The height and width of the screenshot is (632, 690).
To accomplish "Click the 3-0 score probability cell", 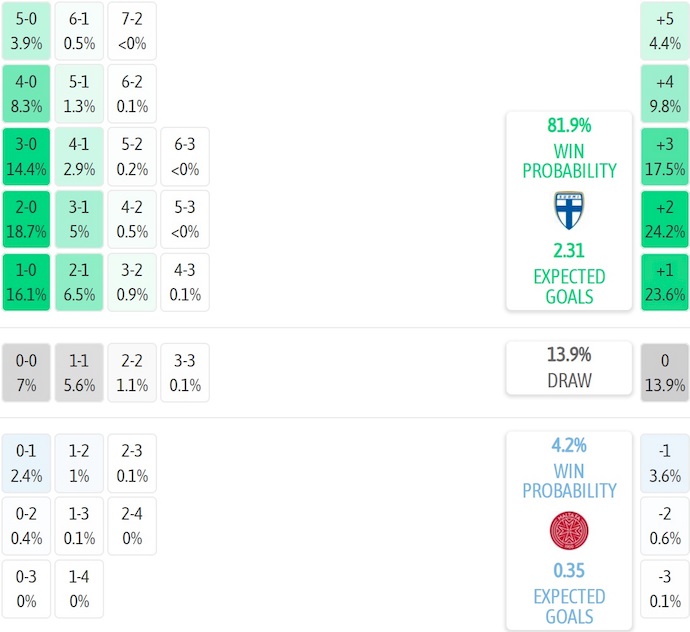I will click(27, 156).
